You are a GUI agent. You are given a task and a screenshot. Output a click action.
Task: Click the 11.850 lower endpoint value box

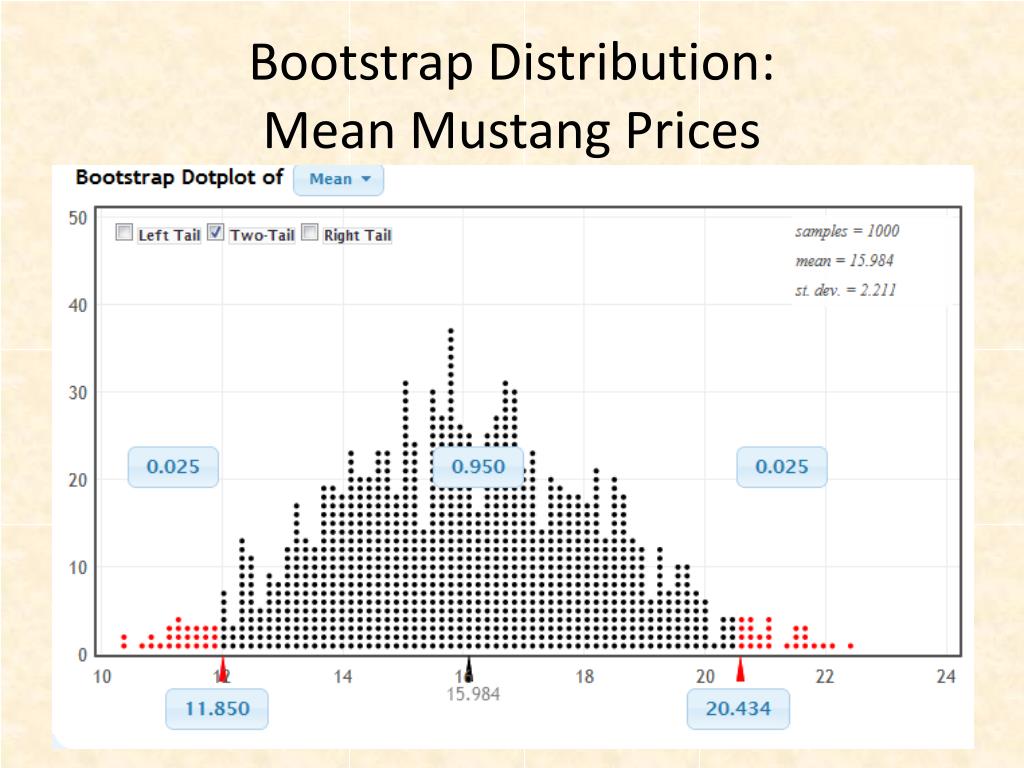pyautogui.click(x=217, y=709)
